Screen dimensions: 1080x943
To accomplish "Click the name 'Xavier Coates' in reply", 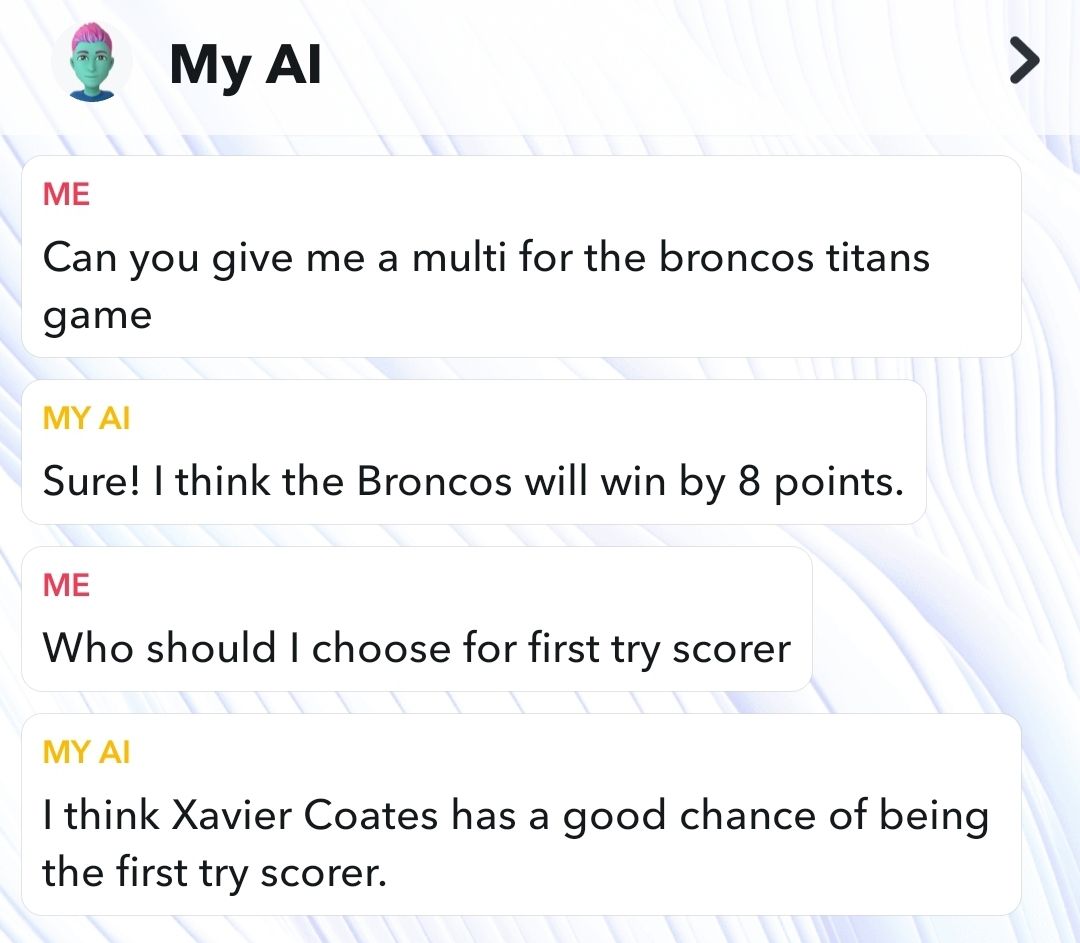I will coord(304,816).
